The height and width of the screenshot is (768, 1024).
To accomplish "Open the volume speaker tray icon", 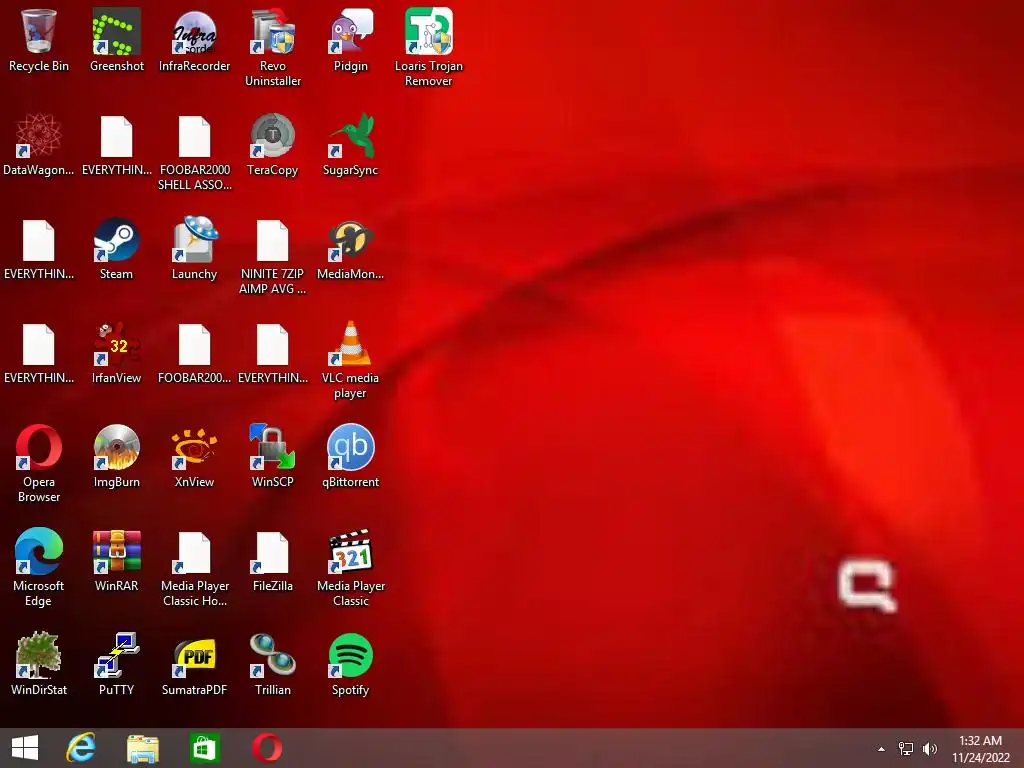I will (x=930, y=749).
